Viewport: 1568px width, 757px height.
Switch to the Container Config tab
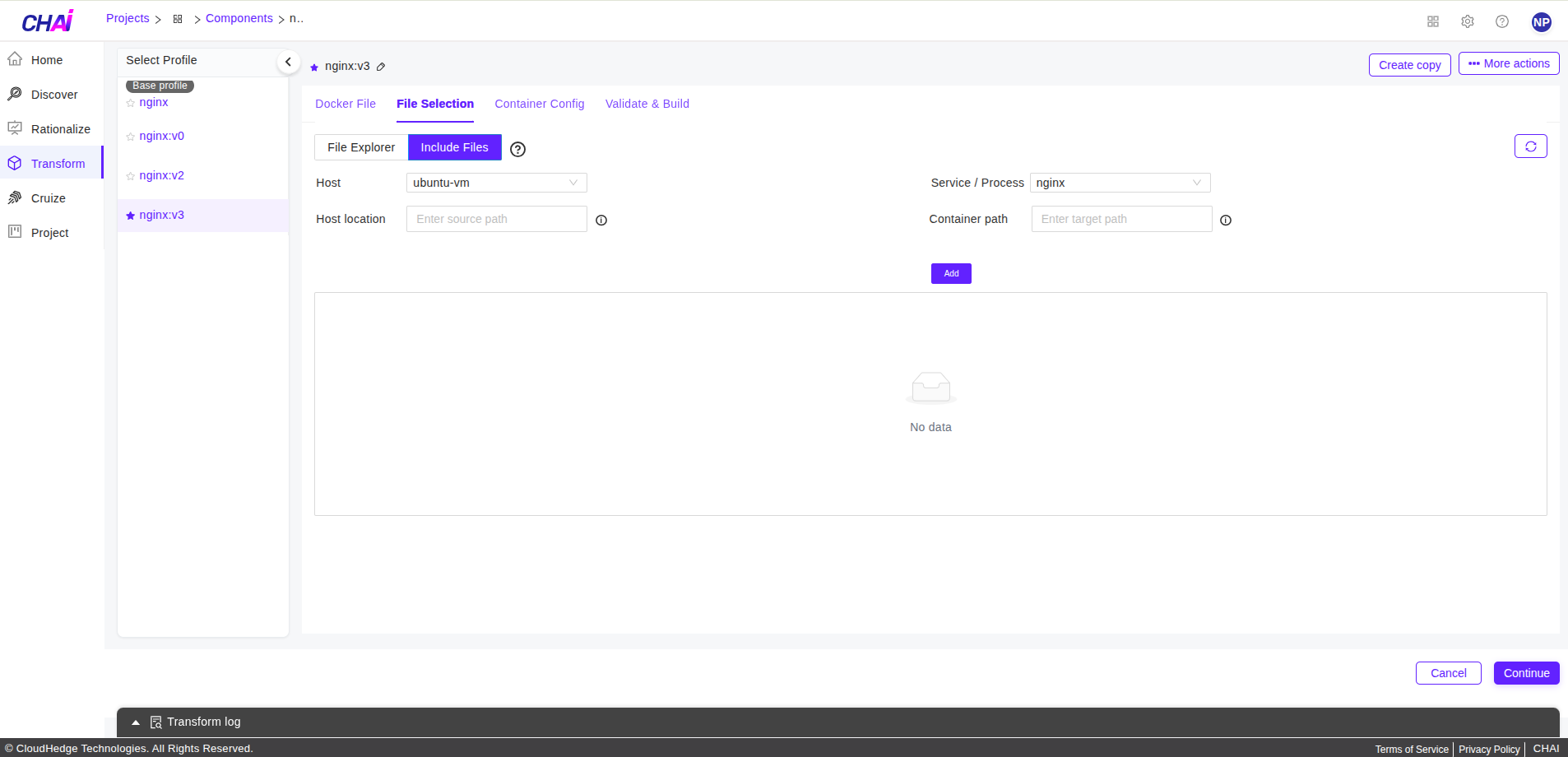pos(540,104)
